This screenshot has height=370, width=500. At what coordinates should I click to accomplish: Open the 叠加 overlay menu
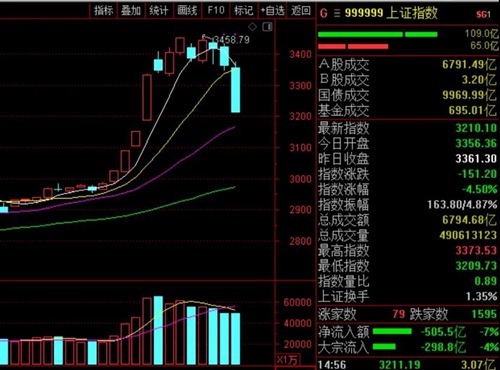(131, 10)
